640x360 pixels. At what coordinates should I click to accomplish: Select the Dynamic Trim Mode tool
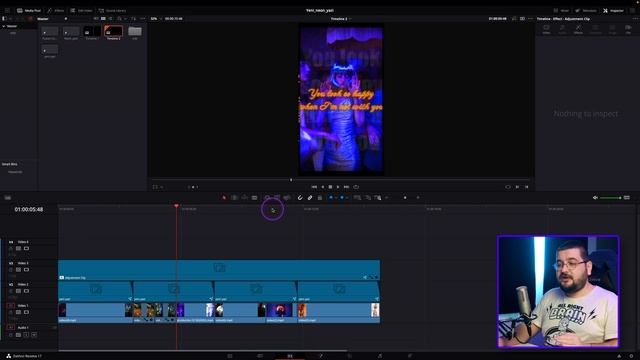click(x=244, y=198)
